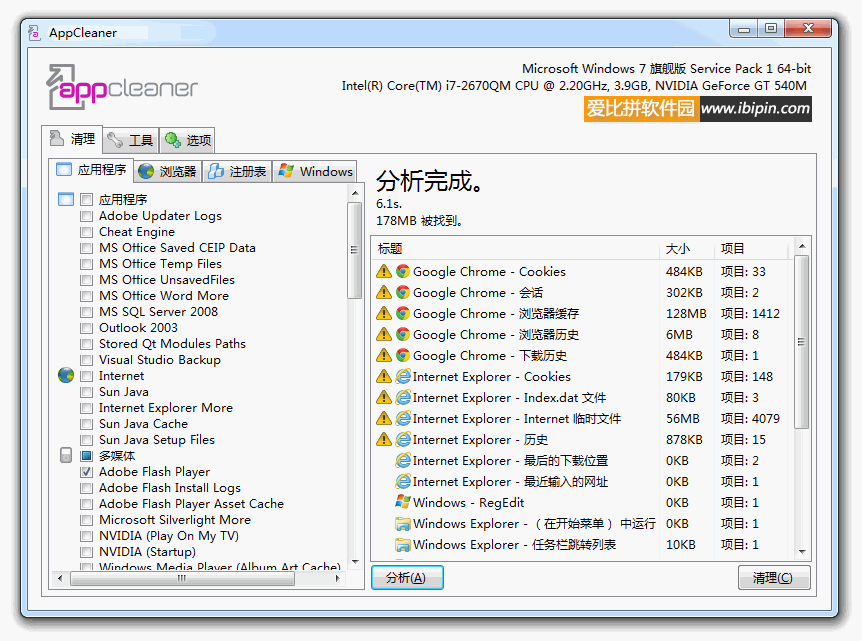The image size is (862, 641).
Task: Click the warning icon in the Internet 临时文件 row
Action: point(384,418)
